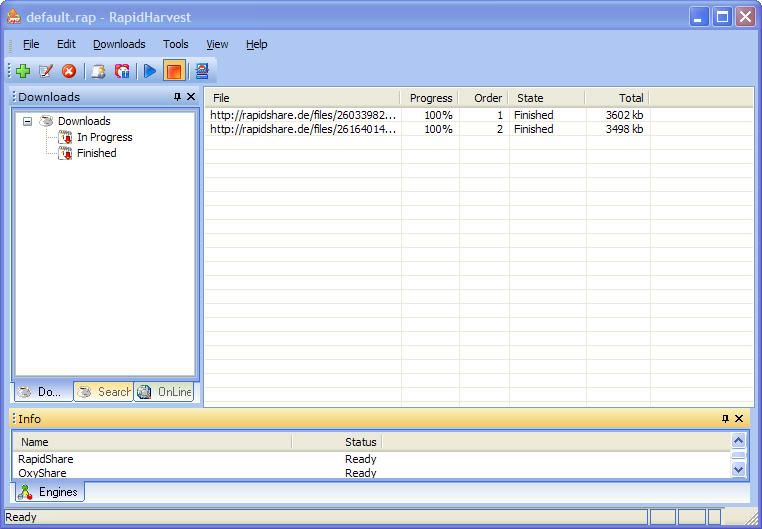Open the Tools menu
Viewport: 762px width, 529px height.
tap(175, 44)
